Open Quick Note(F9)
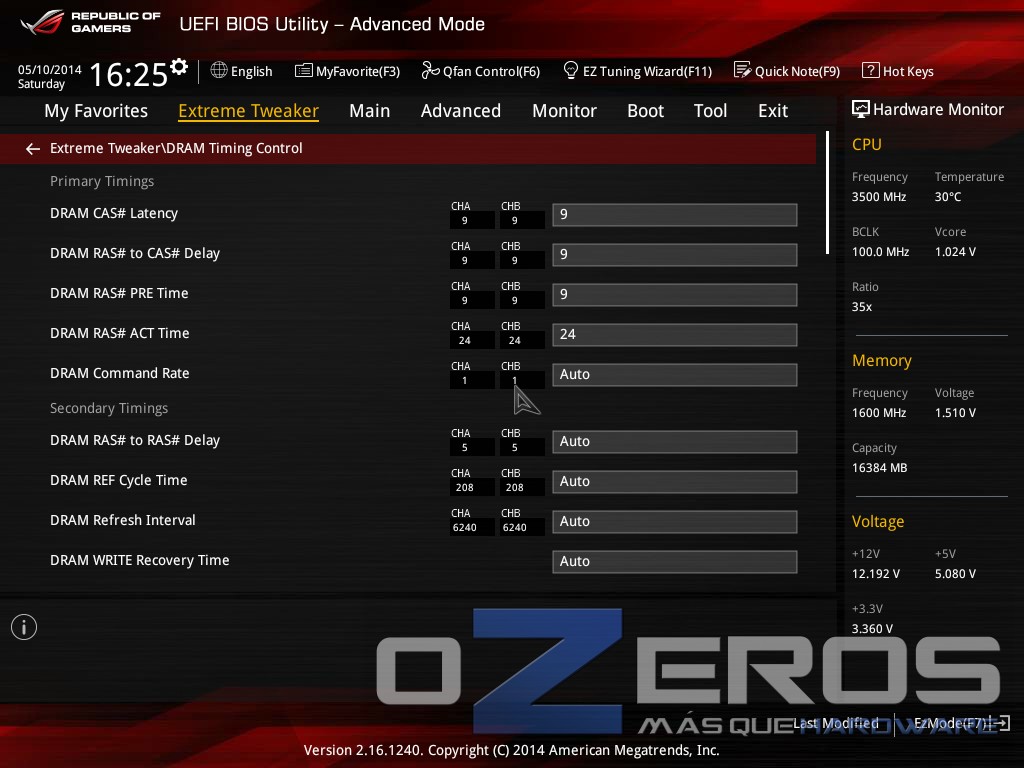 787,71
